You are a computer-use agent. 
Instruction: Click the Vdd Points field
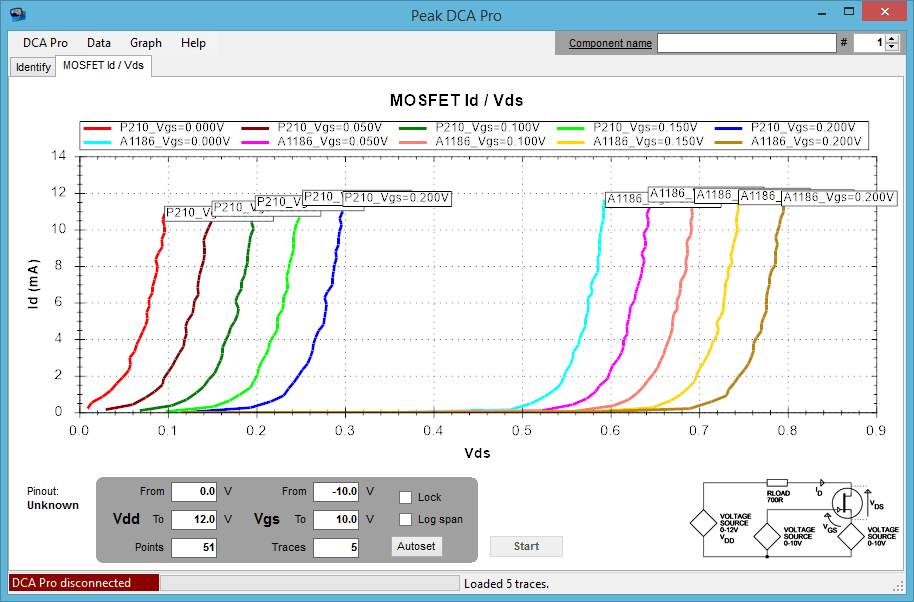[x=194, y=547]
